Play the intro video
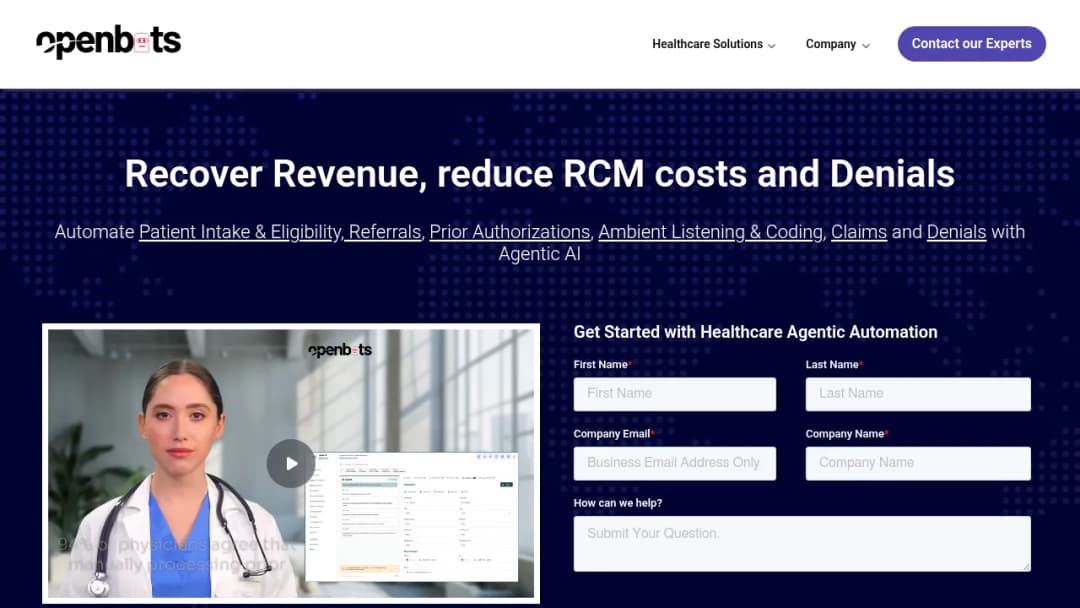 pyautogui.click(x=291, y=463)
